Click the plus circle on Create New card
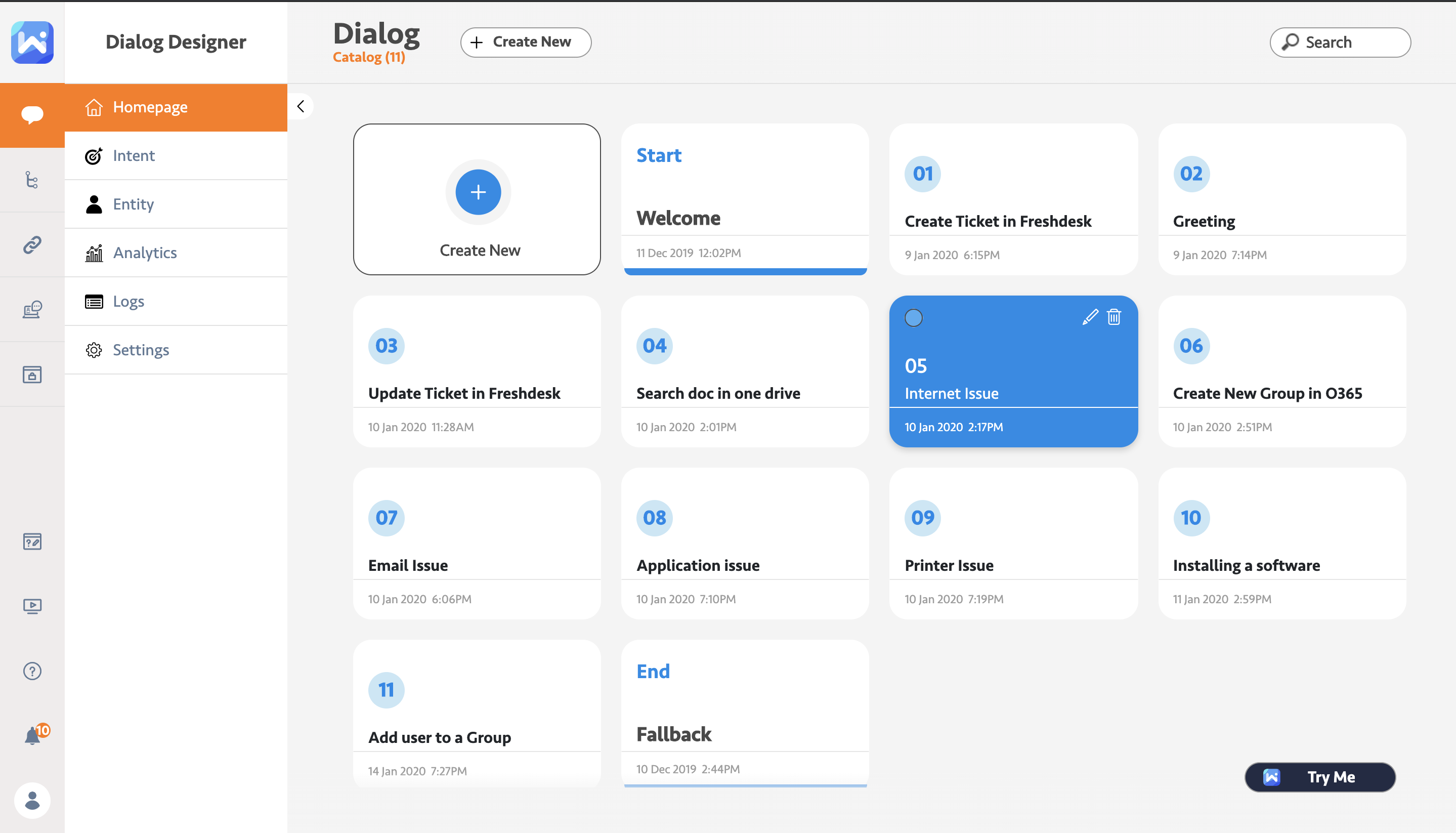The height and width of the screenshot is (833, 1456). [478, 192]
